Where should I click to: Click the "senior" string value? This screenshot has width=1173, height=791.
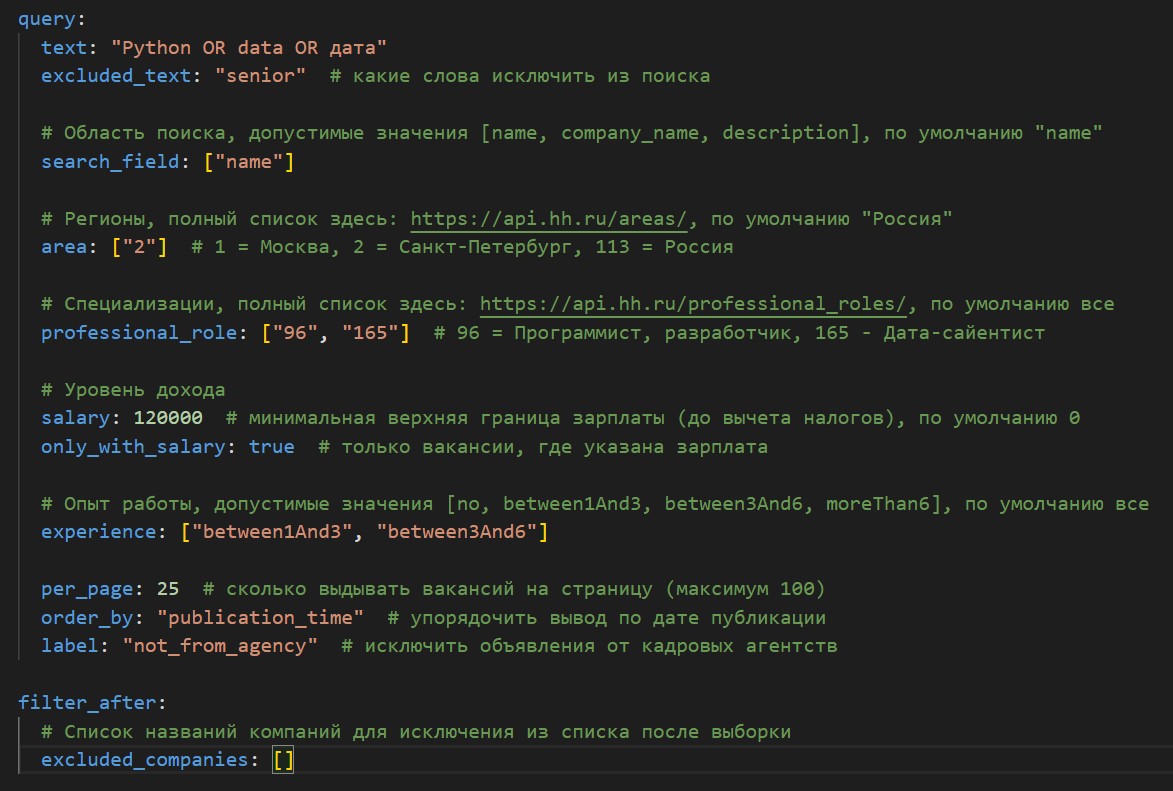click(x=260, y=76)
